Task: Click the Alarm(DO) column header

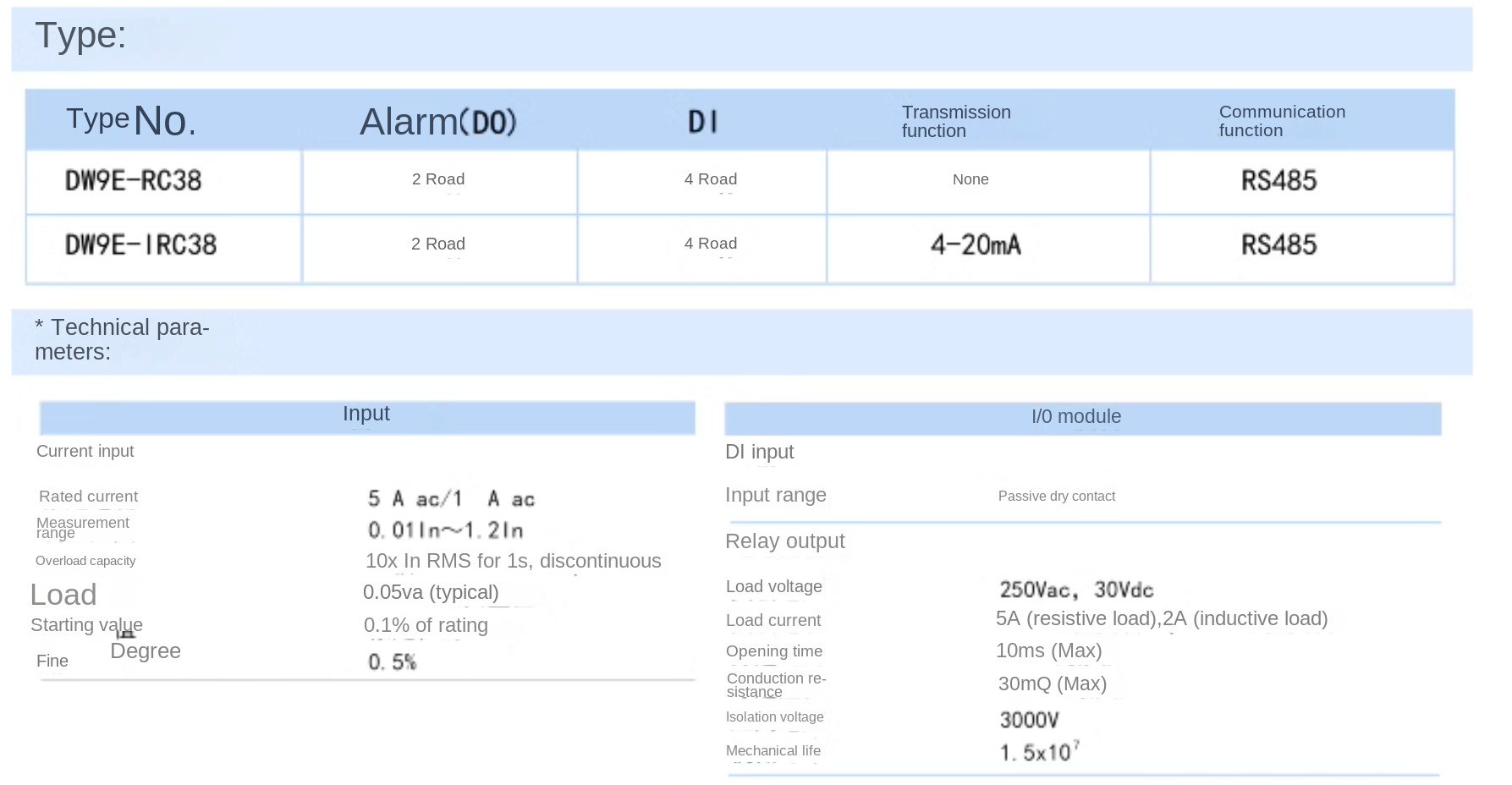Action: pyautogui.click(x=438, y=123)
